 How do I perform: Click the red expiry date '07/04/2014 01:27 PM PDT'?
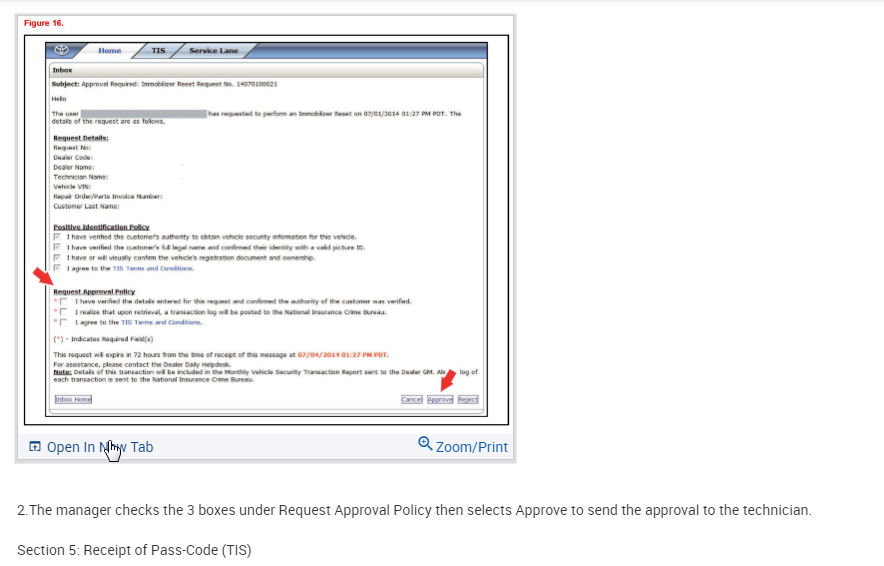click(342, 355)
